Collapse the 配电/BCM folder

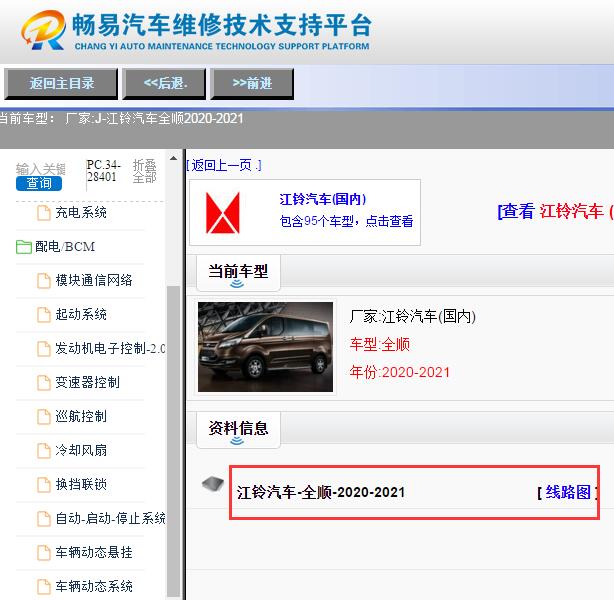(65, 247)
